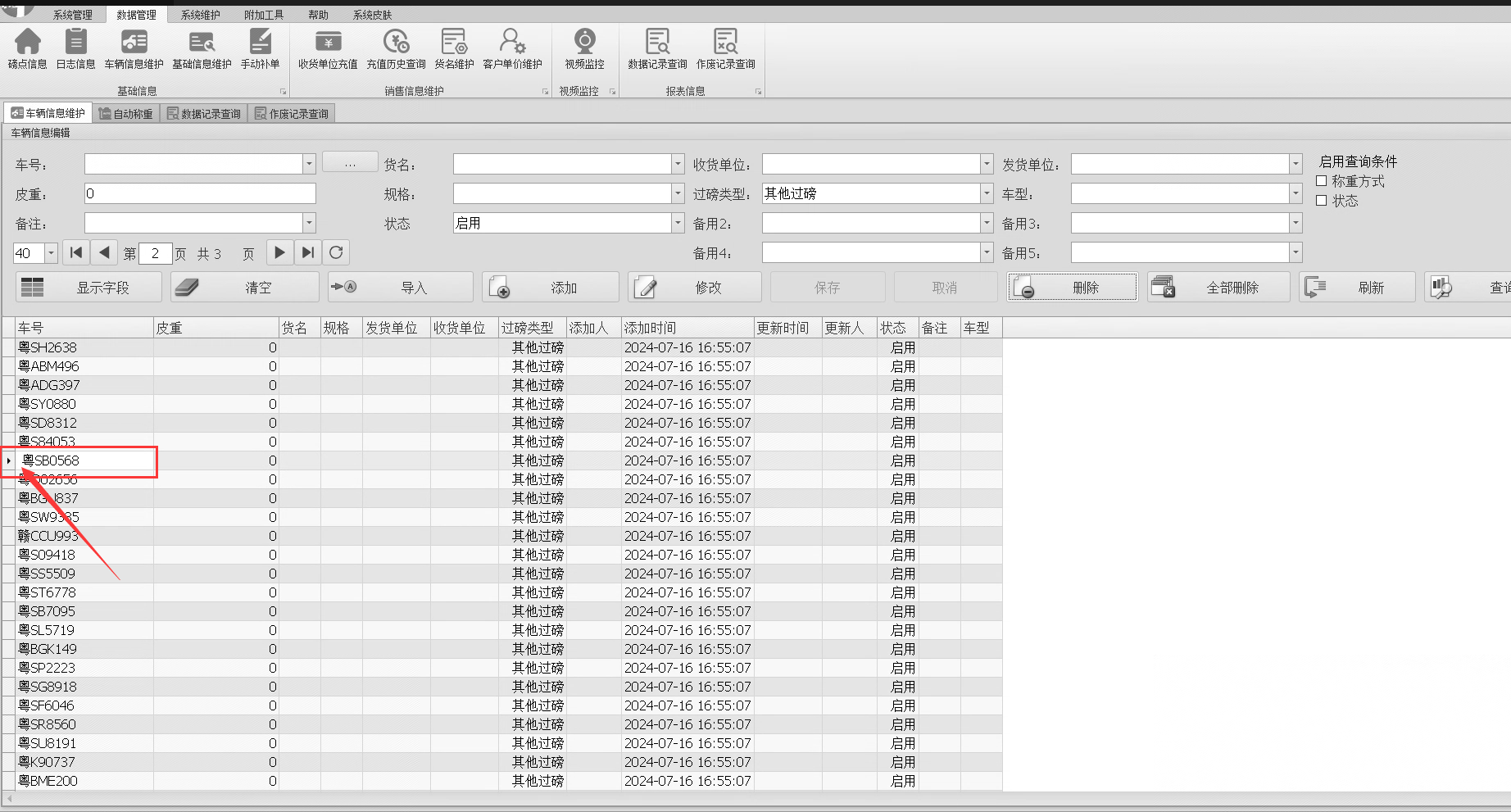Click the 皮重 input field

[200, 193]
